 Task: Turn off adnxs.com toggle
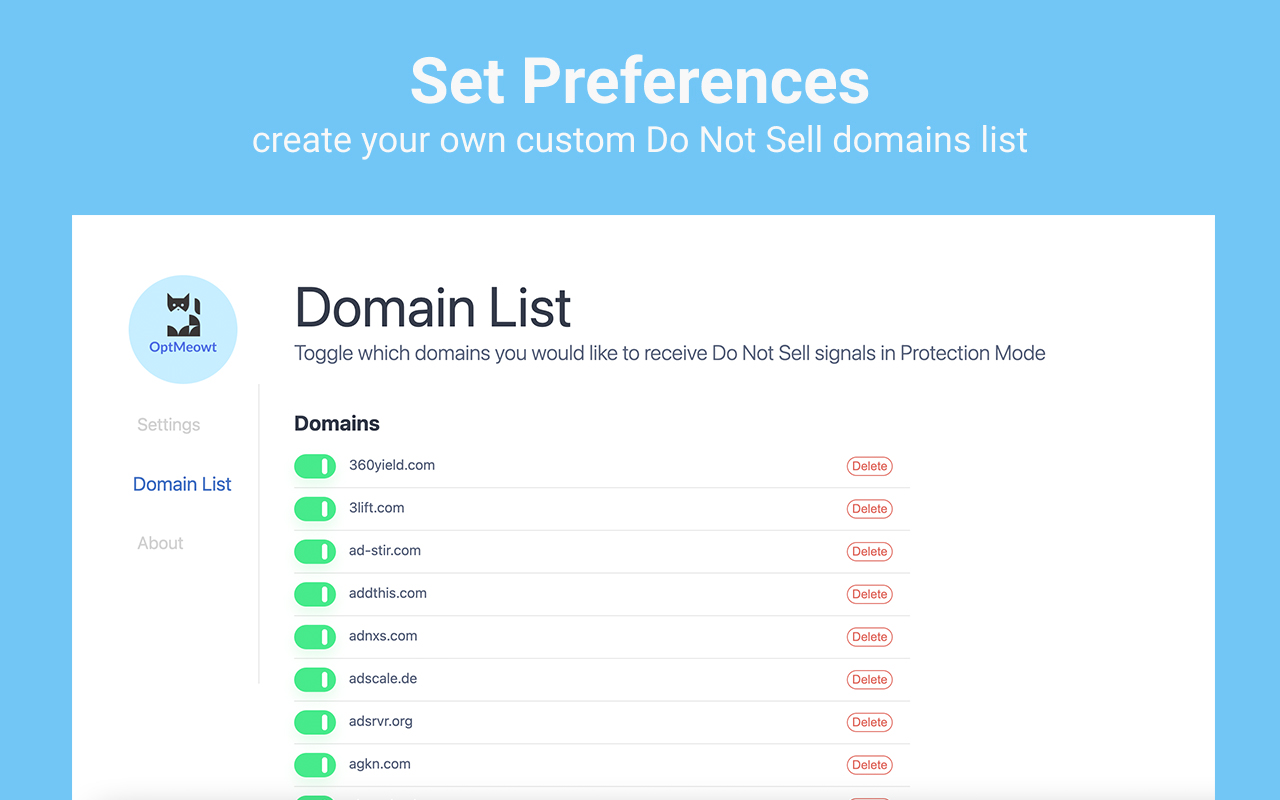pos(315,637)
